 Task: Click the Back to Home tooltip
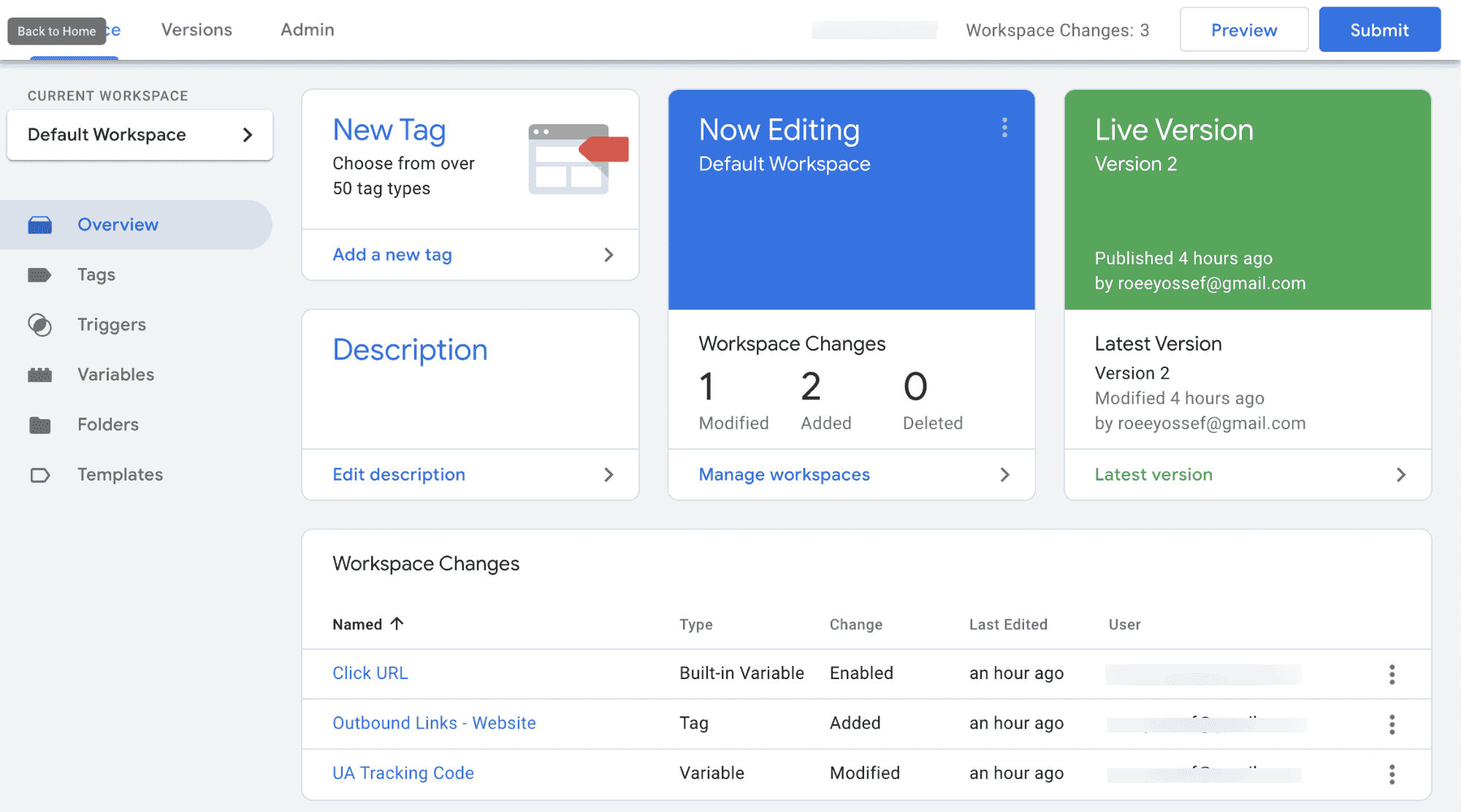(x=57, y=31)
